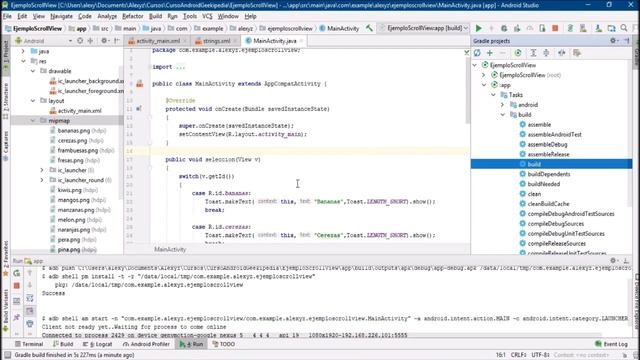
Task: Close the MainActivity.java tab
Action: click(302, 41)
